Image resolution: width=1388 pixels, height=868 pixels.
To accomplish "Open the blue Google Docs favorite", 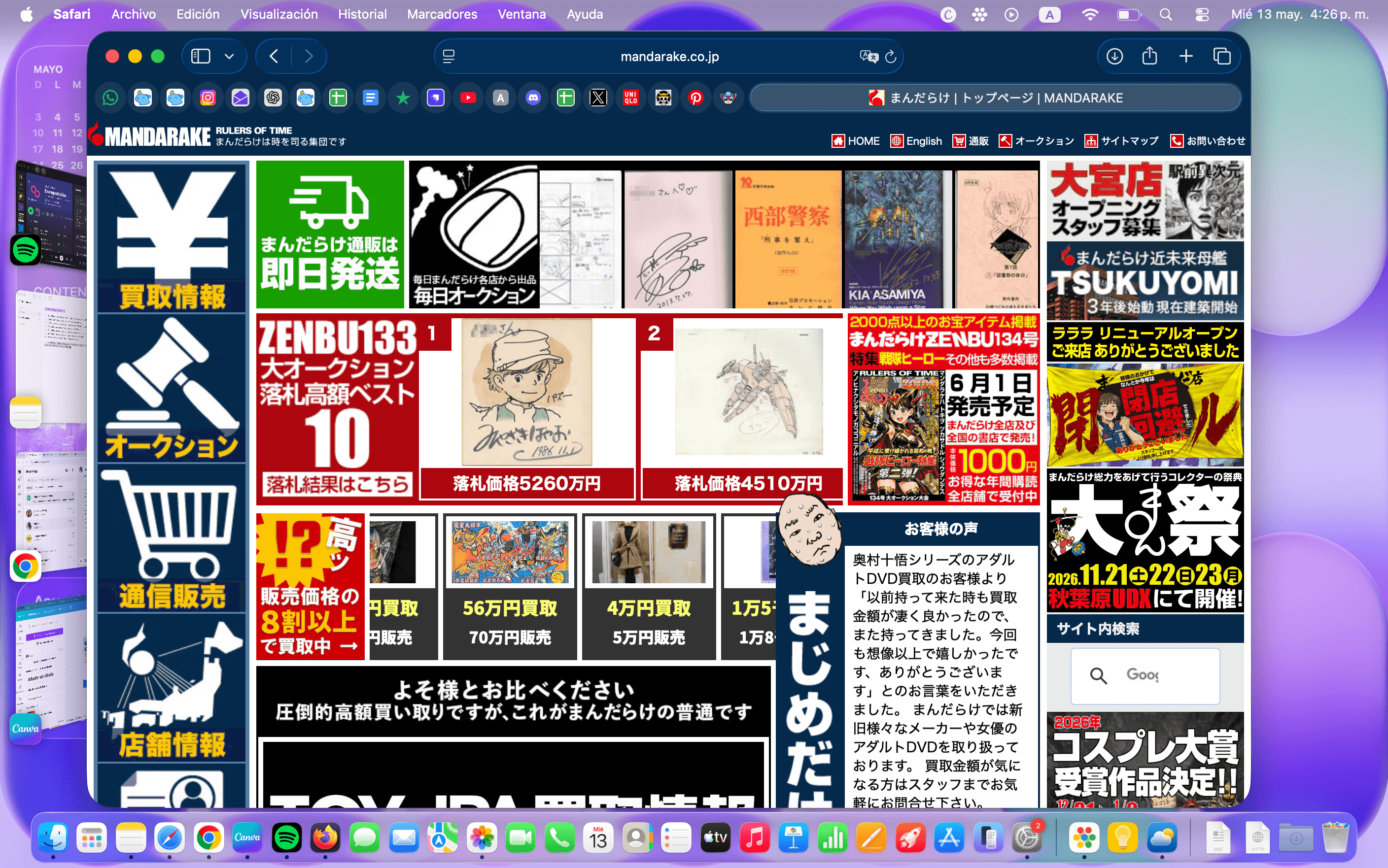I will point(370,98).
